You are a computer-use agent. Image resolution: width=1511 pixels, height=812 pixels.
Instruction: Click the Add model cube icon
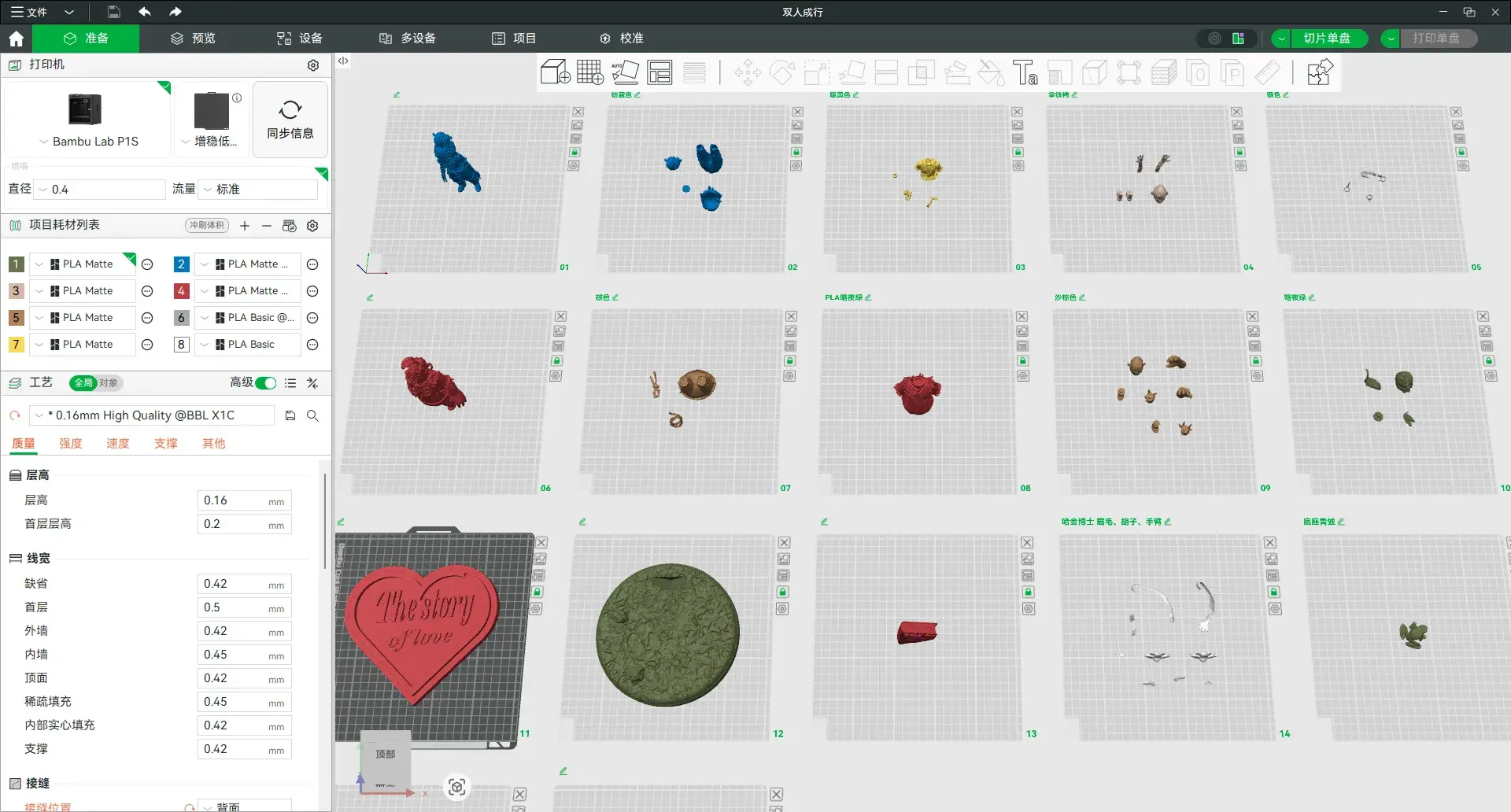pyautogui.click(x=555, y=72)
